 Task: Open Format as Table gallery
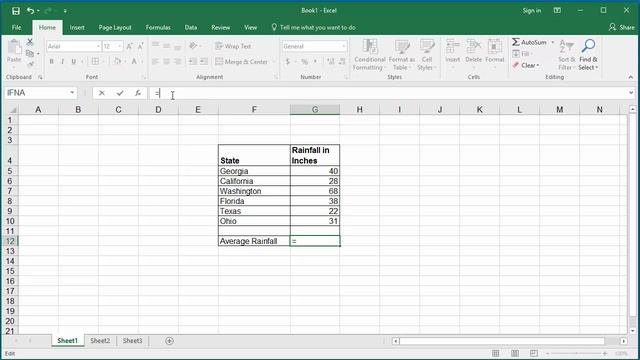(x=402, y=55)
